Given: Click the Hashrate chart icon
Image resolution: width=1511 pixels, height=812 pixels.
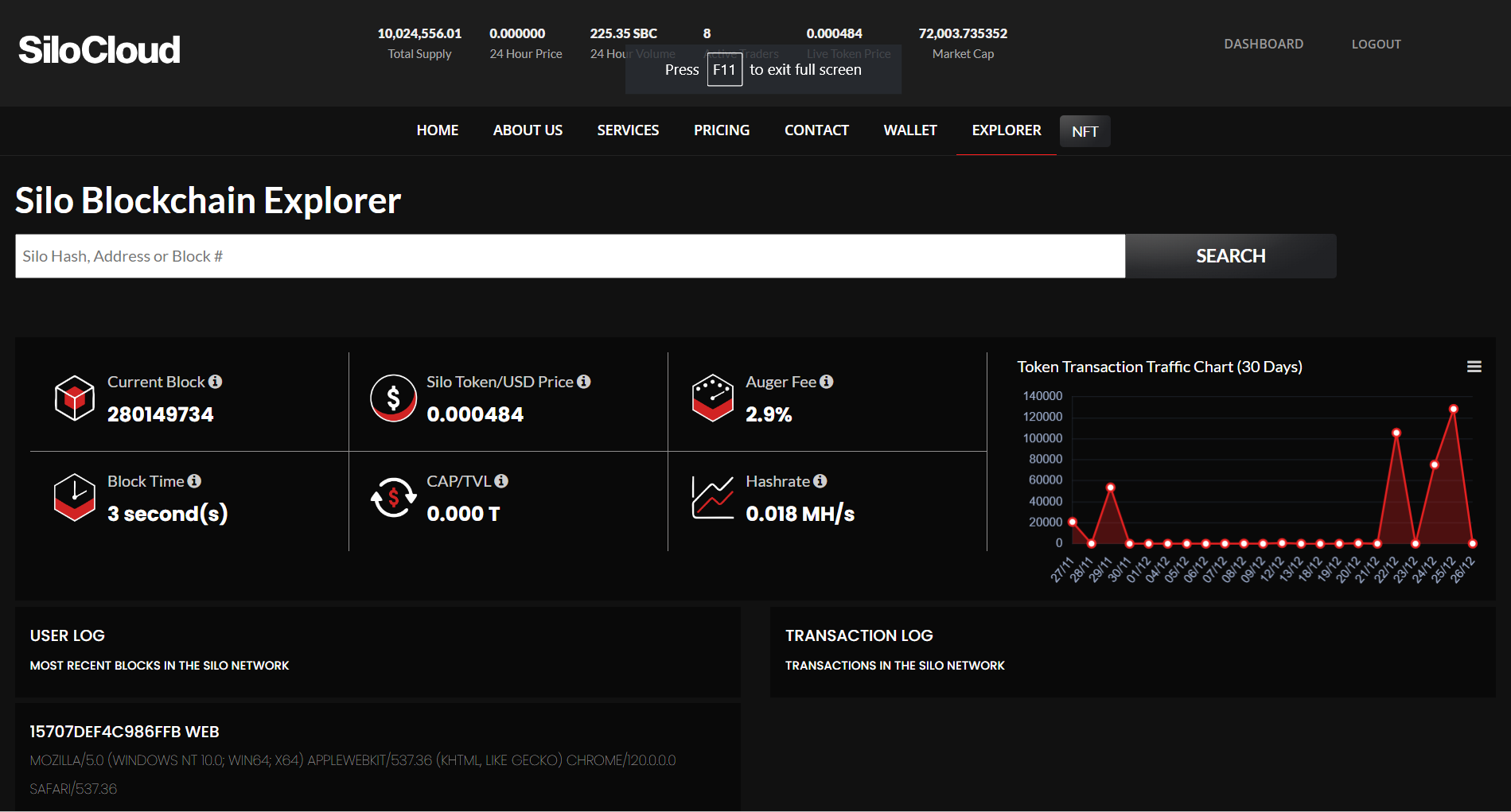Looking at the screenshot, I should pos(712,497).
